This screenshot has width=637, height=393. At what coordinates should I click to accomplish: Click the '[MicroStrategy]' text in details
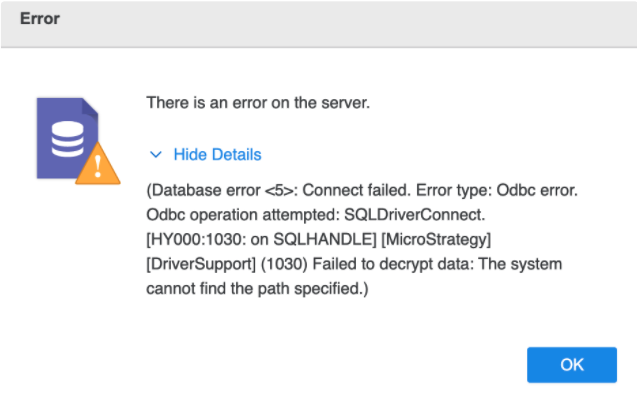[436, 239]
